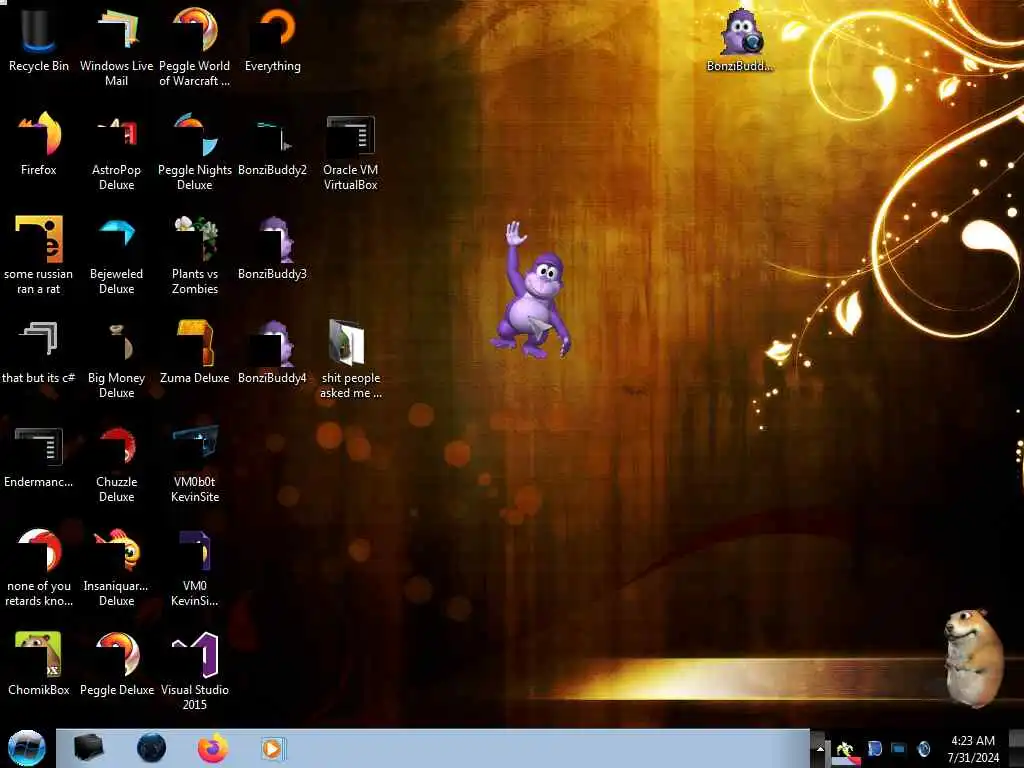Open the volume tray icon
1024x768 pixels.
924,748
